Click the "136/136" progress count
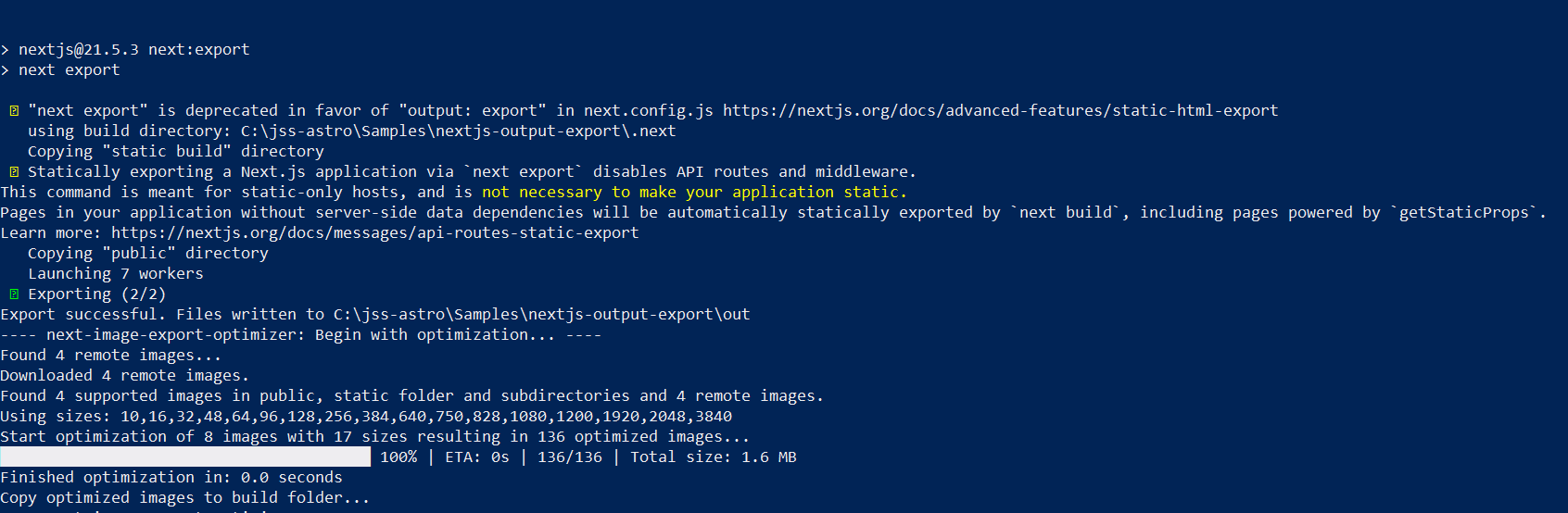 coord(569,457)
